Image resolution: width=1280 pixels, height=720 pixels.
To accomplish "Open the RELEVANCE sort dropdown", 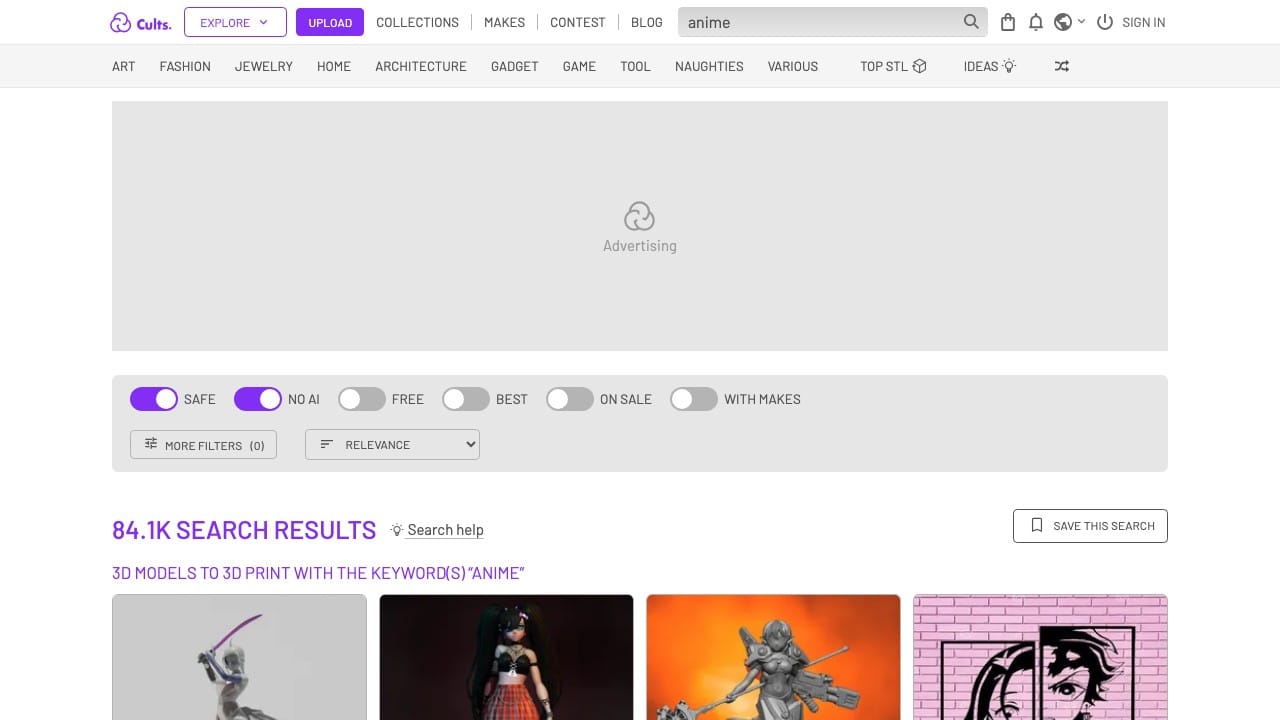I will click(x=391, y=444).
